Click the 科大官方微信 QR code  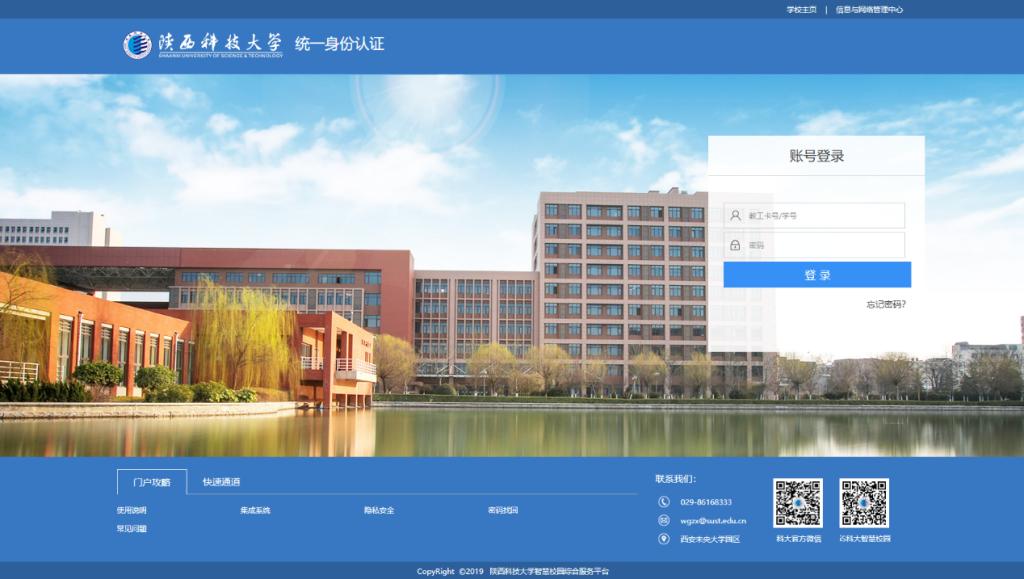[x=797, y=503]
